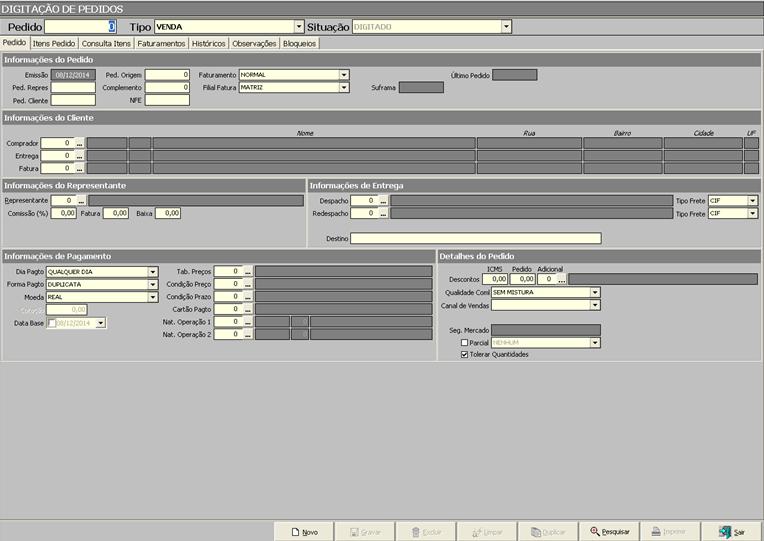Open the Adicional discount lookup ellipsis button
This screenshot has height=541, width=764.
(562, 279)
